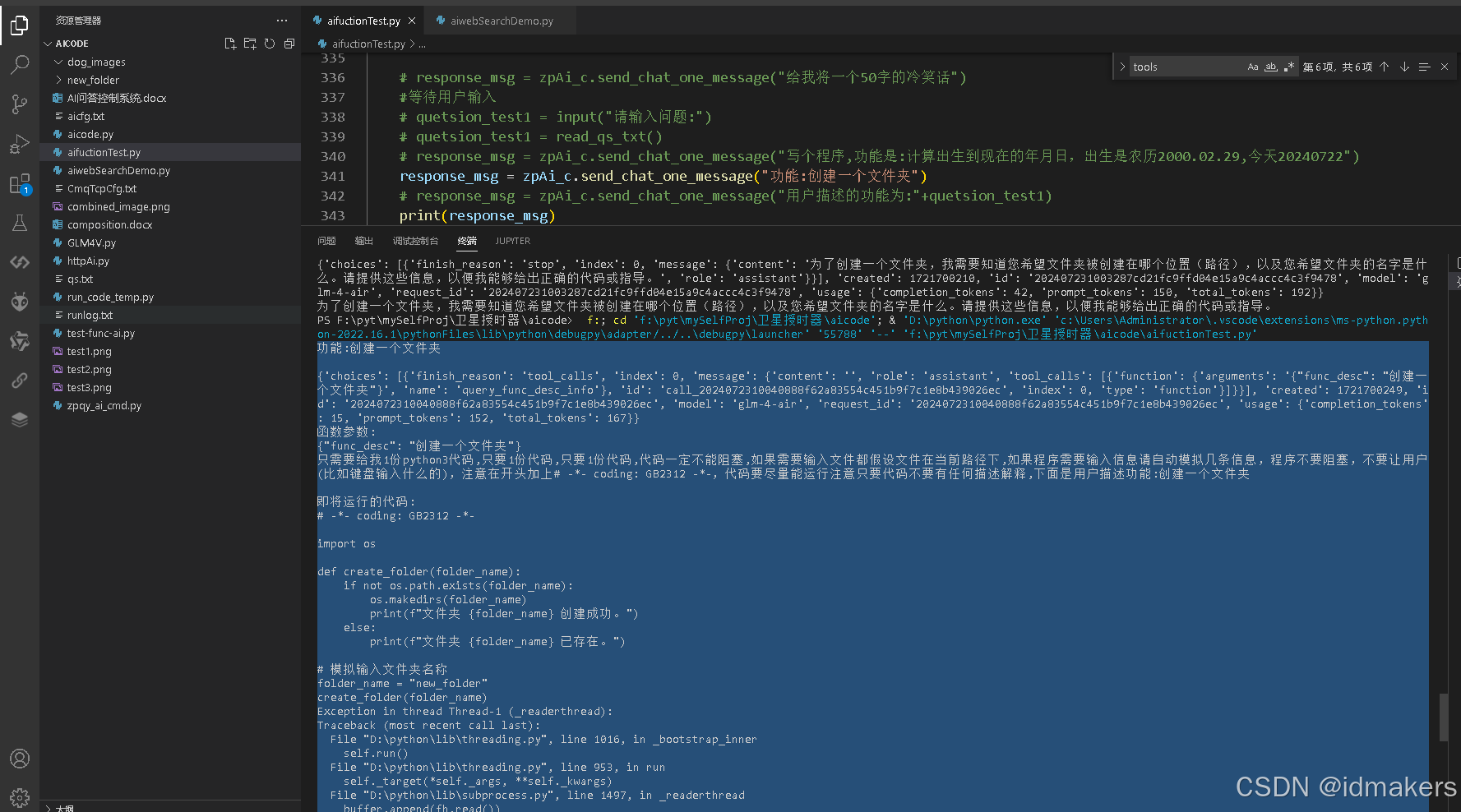Open aicode.py in explorer
Viewport: 1461px width, 812px height.
pyautogui.click(x=90, y=134)
